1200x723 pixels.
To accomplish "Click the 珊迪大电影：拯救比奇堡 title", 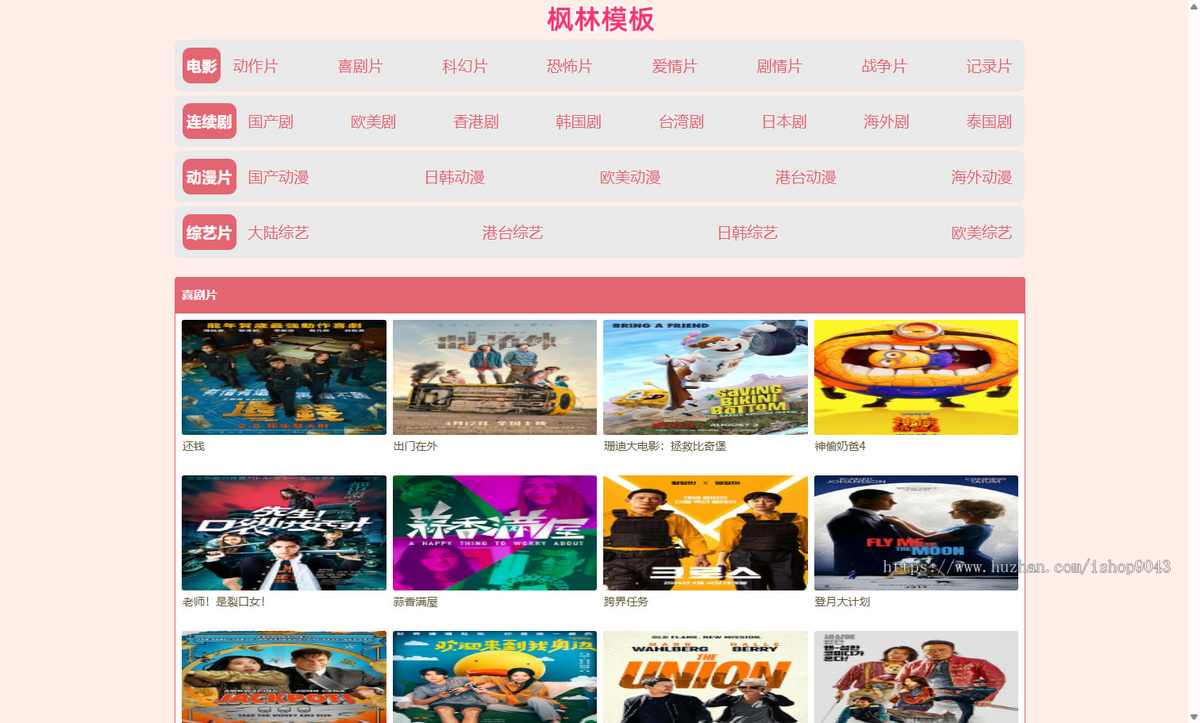I will click(665, 446).
